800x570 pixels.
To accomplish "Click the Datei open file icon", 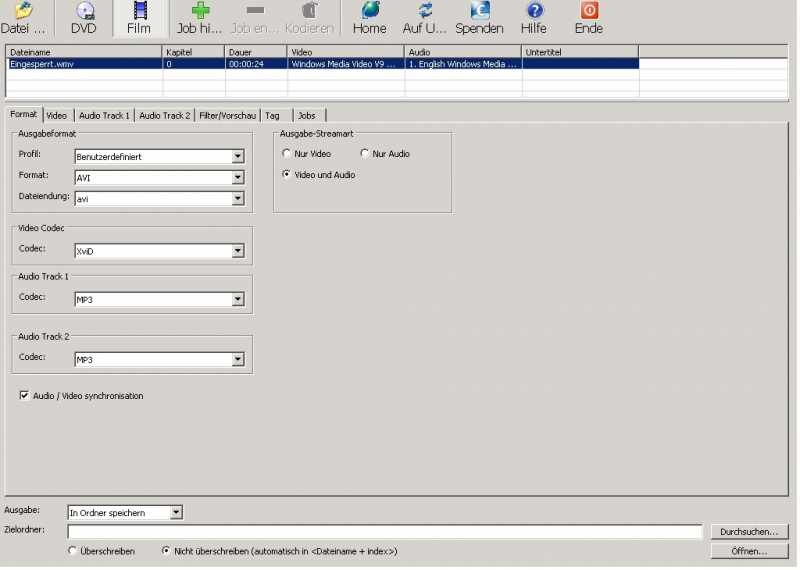I will pyautogui.click(x=22, y=12).
